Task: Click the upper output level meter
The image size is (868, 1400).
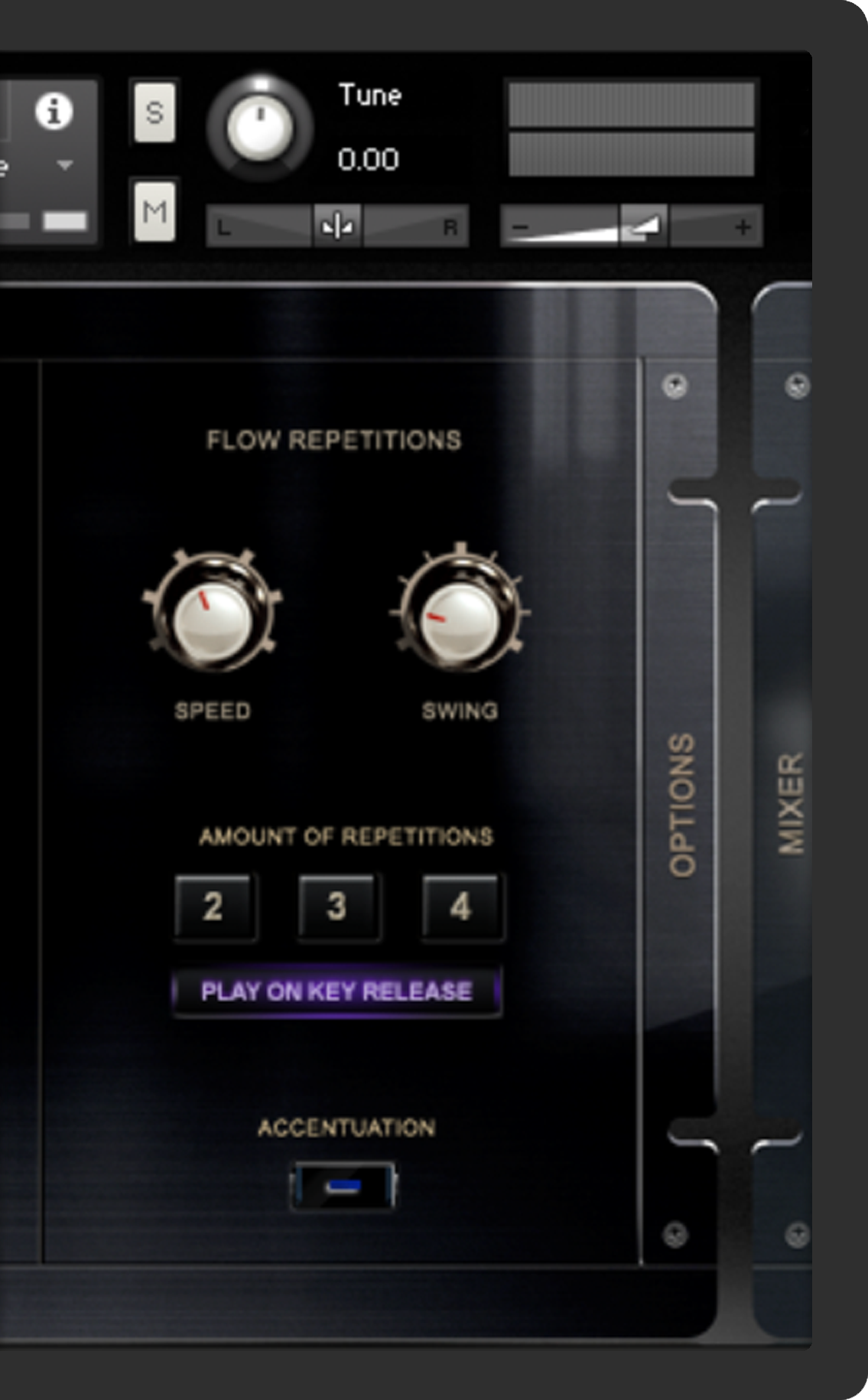Action: (x=631, y=105)
